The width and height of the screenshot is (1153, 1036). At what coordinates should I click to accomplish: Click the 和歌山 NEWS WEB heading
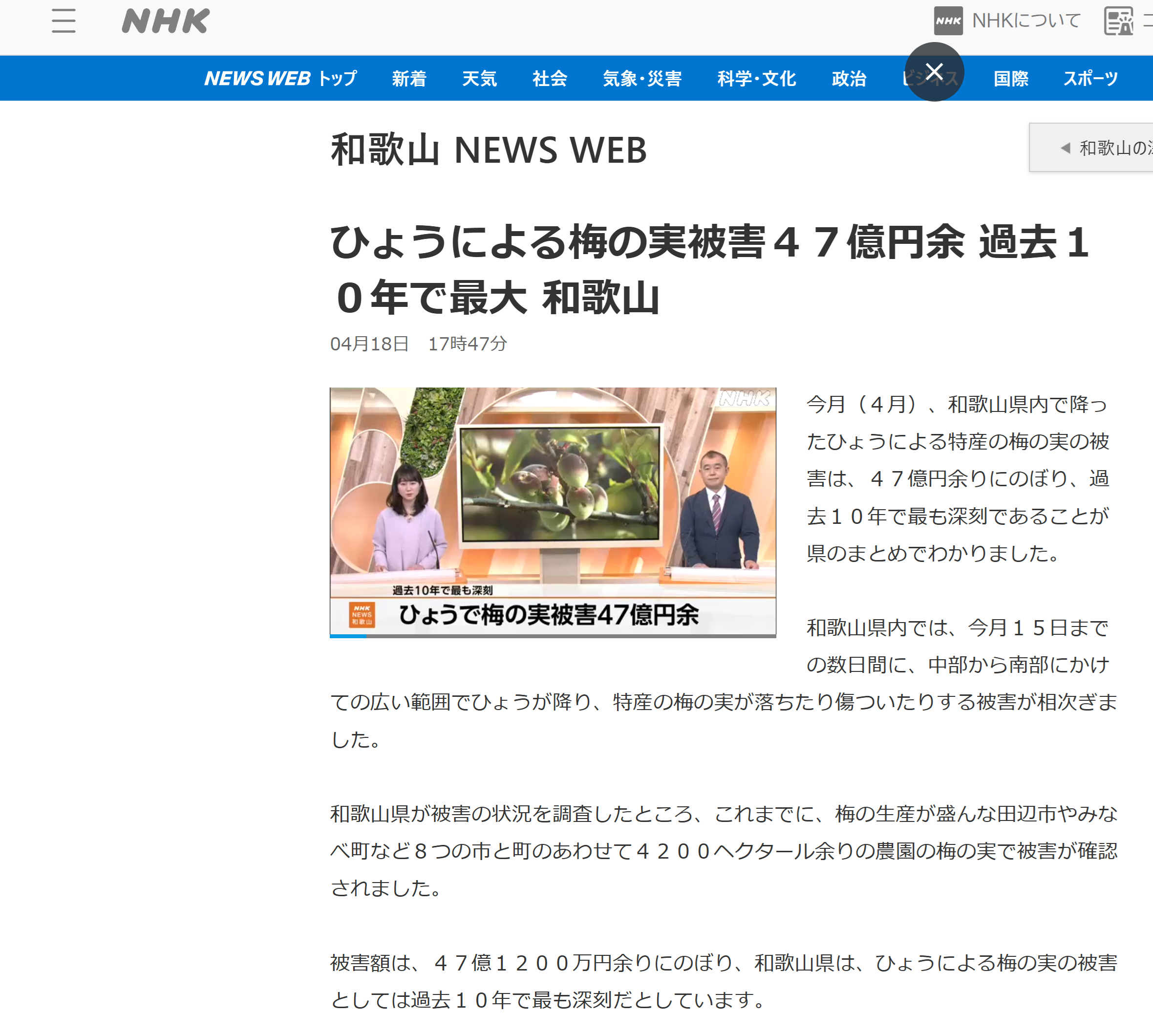pyautogui.click(x=489, y=150)
